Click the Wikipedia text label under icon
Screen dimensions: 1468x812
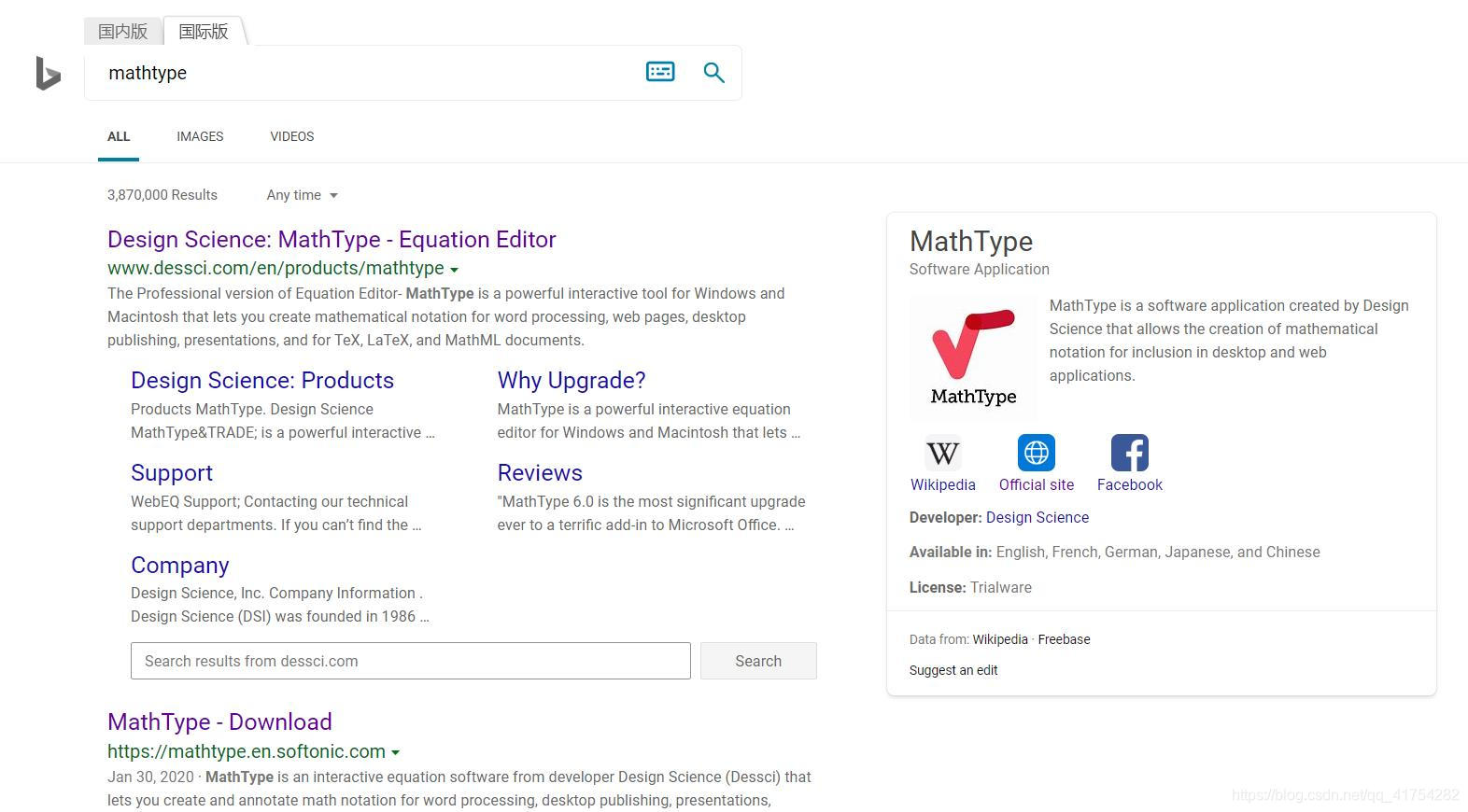[943, 484]
